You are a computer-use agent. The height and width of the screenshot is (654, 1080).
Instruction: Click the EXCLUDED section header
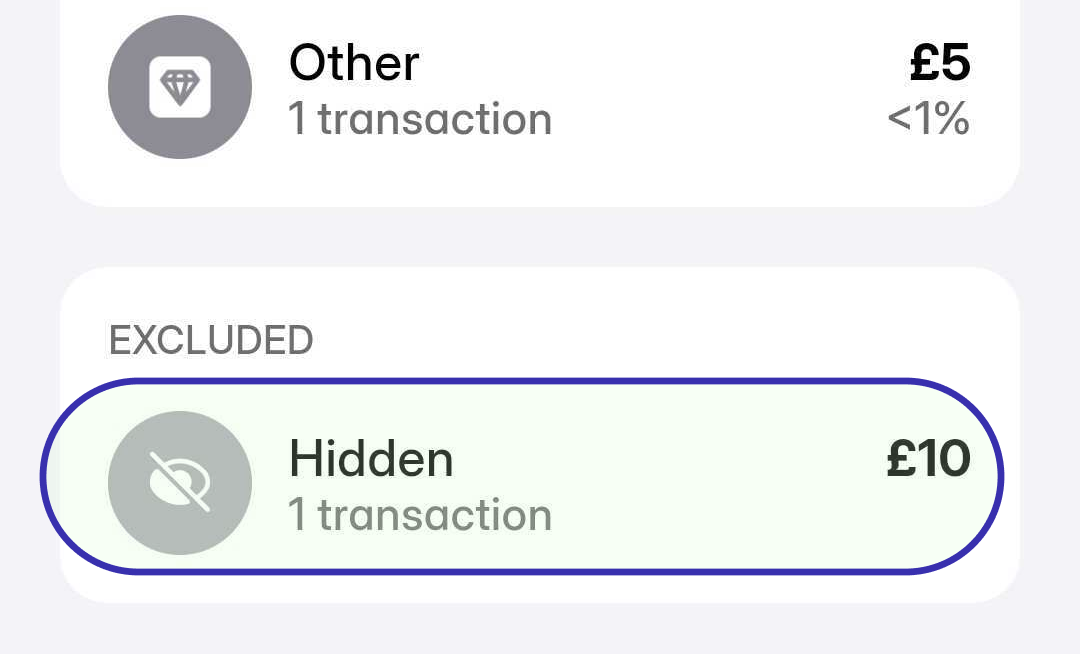(211, 340)
